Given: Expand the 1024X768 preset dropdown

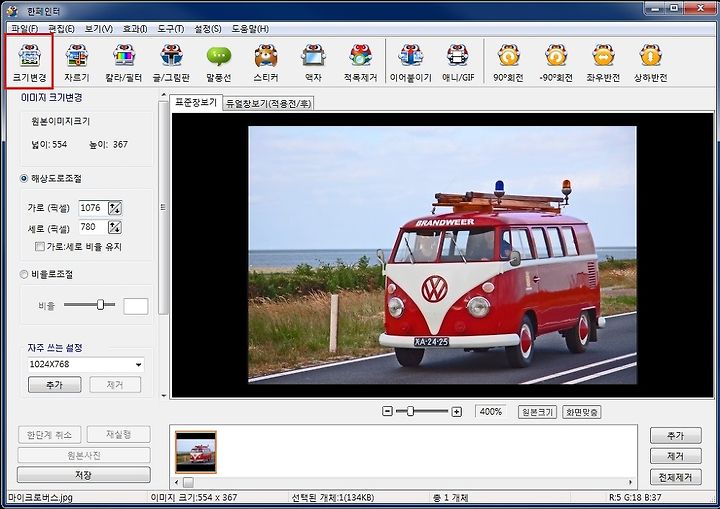Looking at the screenshot, I should click(x=138, y=365).
